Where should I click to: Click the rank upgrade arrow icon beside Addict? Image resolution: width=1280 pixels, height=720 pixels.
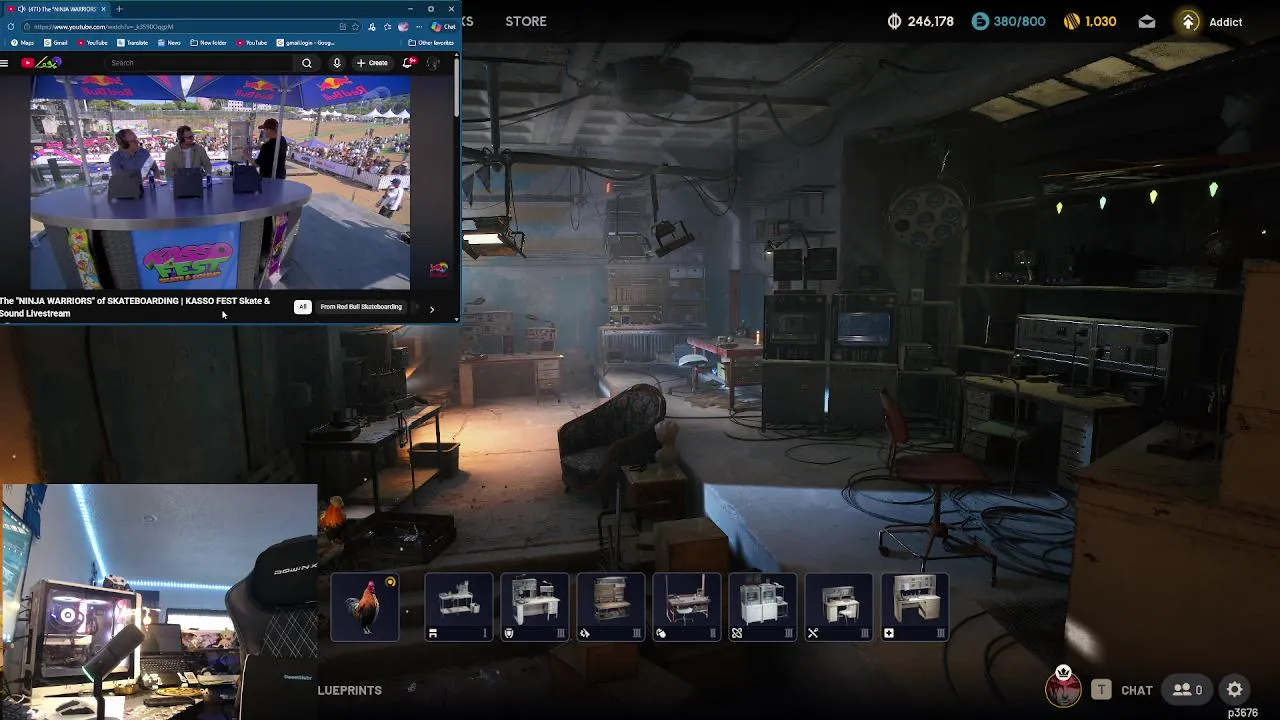pos(1188,21)
